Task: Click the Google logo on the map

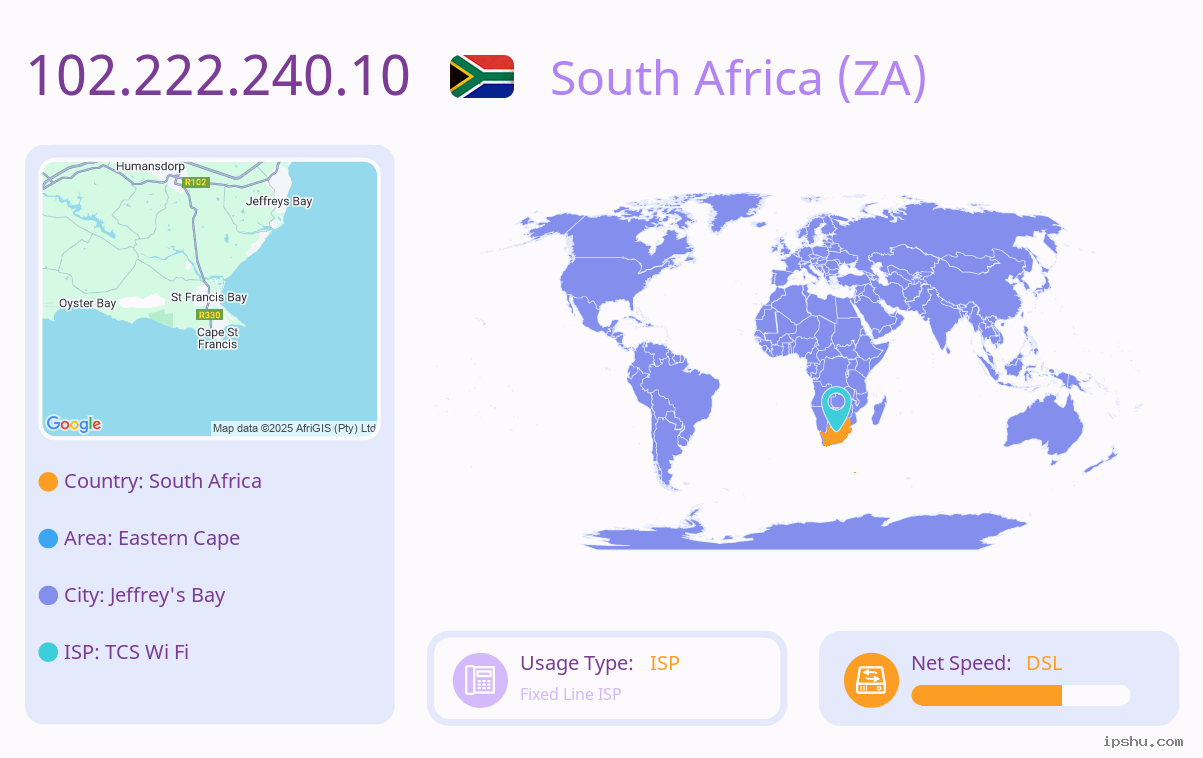Action: 74,424
